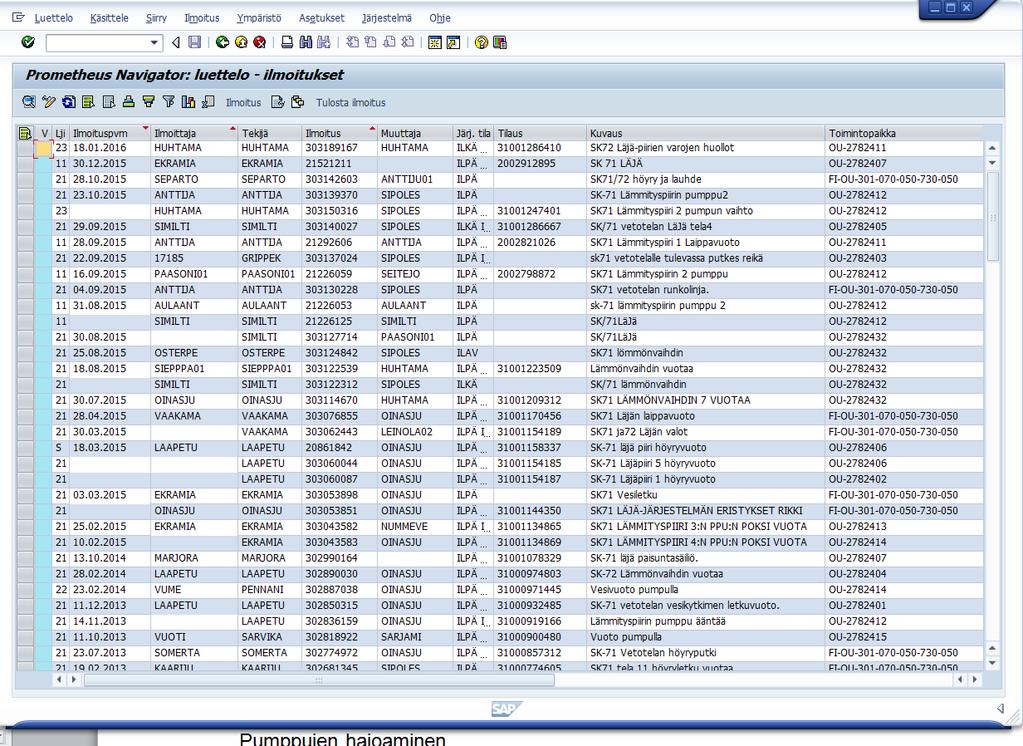Click the table select-all corner icon
The image size is (1023, 746).
point(25,133)
